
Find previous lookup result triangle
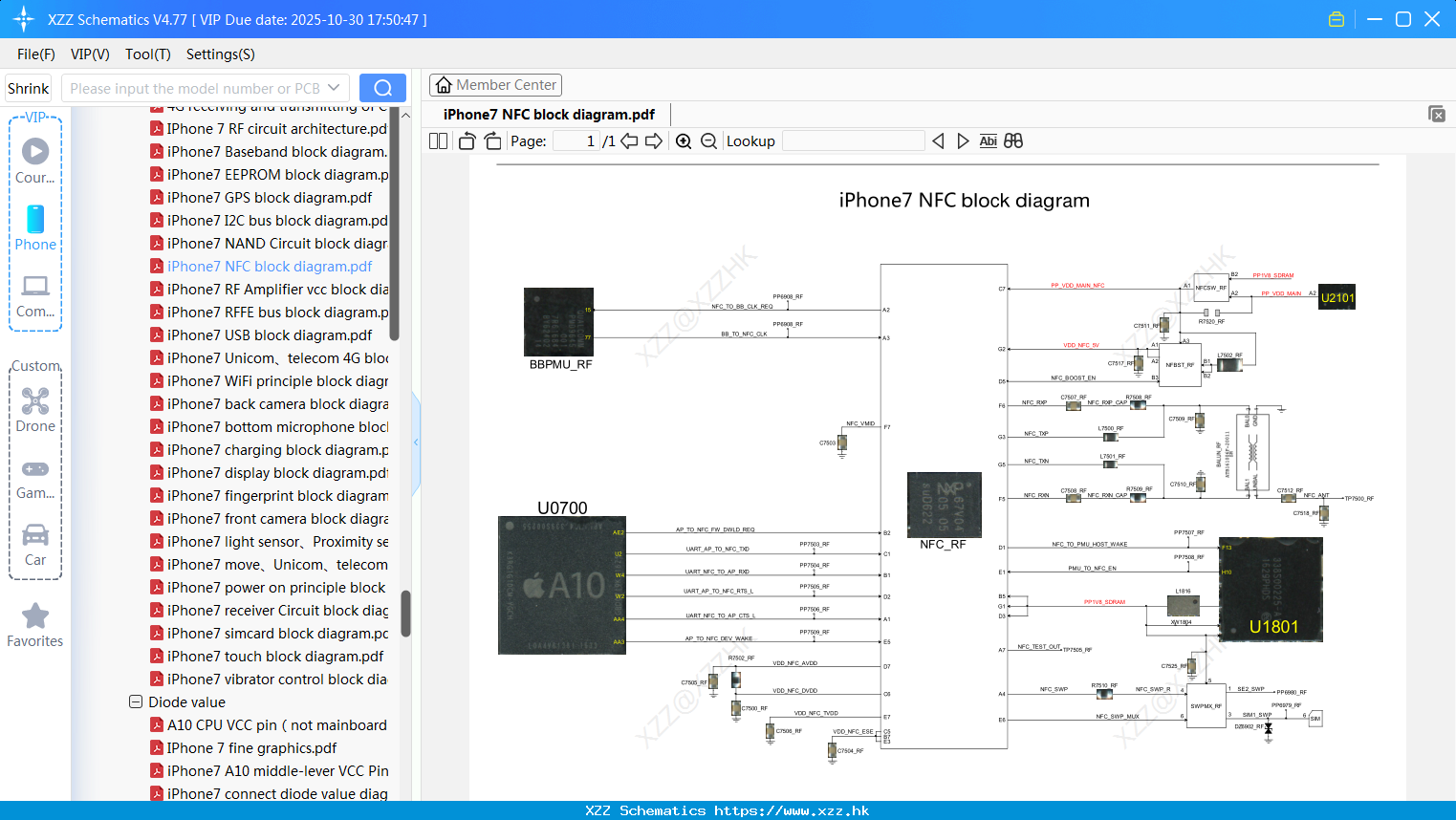point(938,141)
